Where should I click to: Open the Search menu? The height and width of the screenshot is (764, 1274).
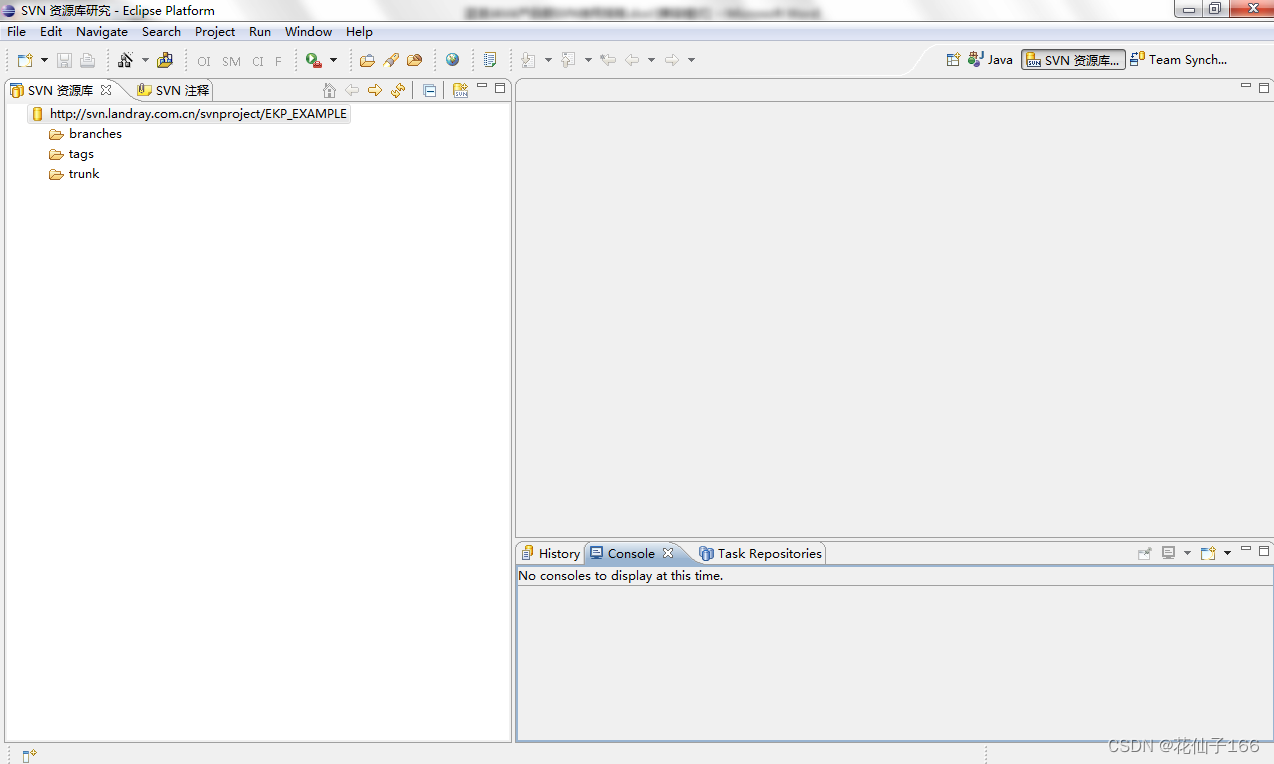161,32
